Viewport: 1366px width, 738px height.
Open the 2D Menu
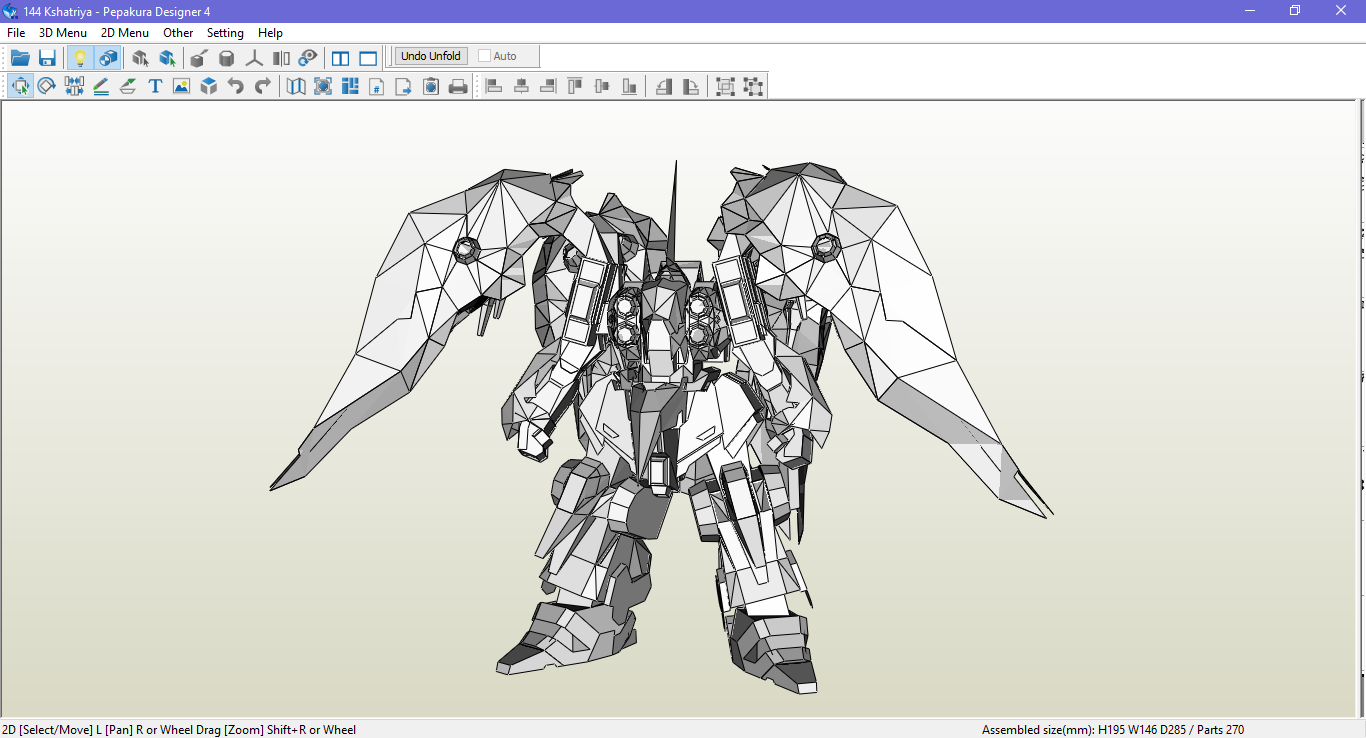[x=124, y=32]
